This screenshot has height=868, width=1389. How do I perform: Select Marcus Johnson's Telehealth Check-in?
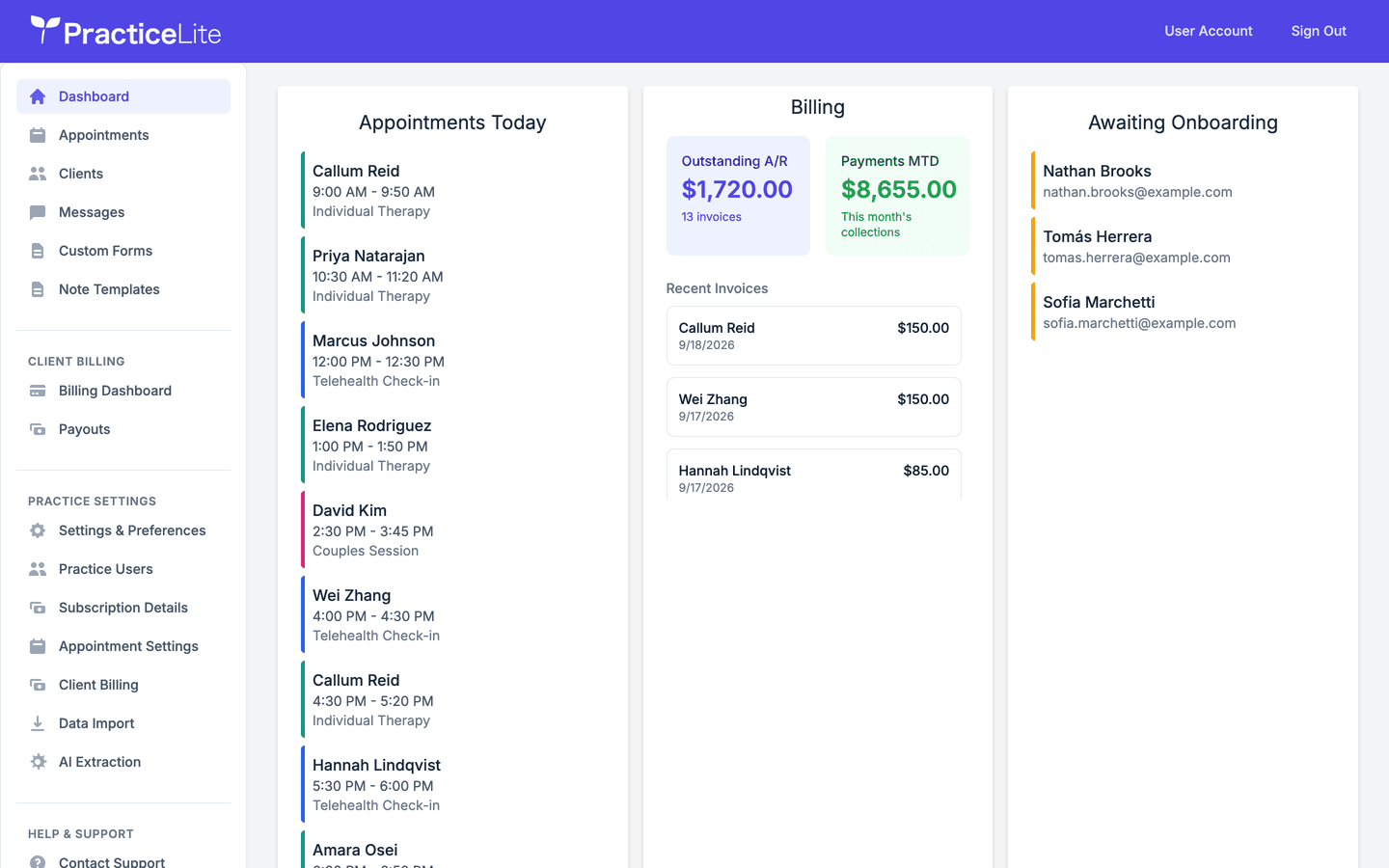452,360
